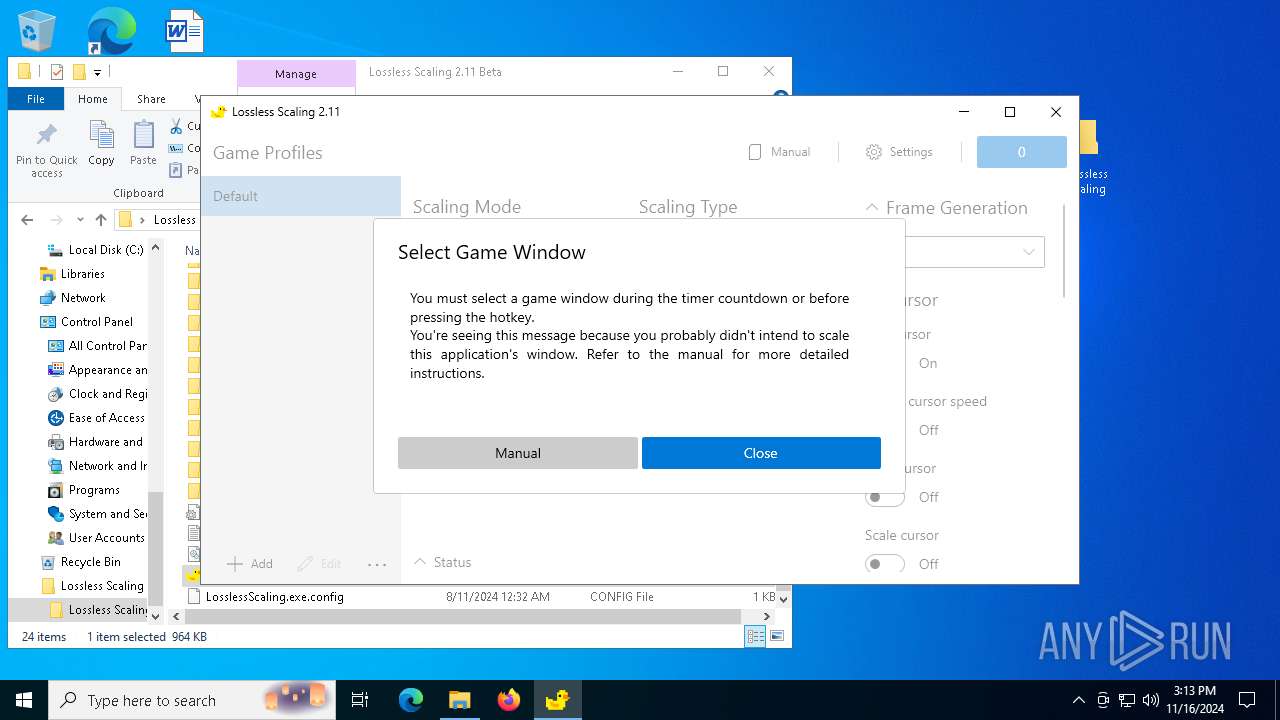Open the Manual book icon in header

point(755,152)
